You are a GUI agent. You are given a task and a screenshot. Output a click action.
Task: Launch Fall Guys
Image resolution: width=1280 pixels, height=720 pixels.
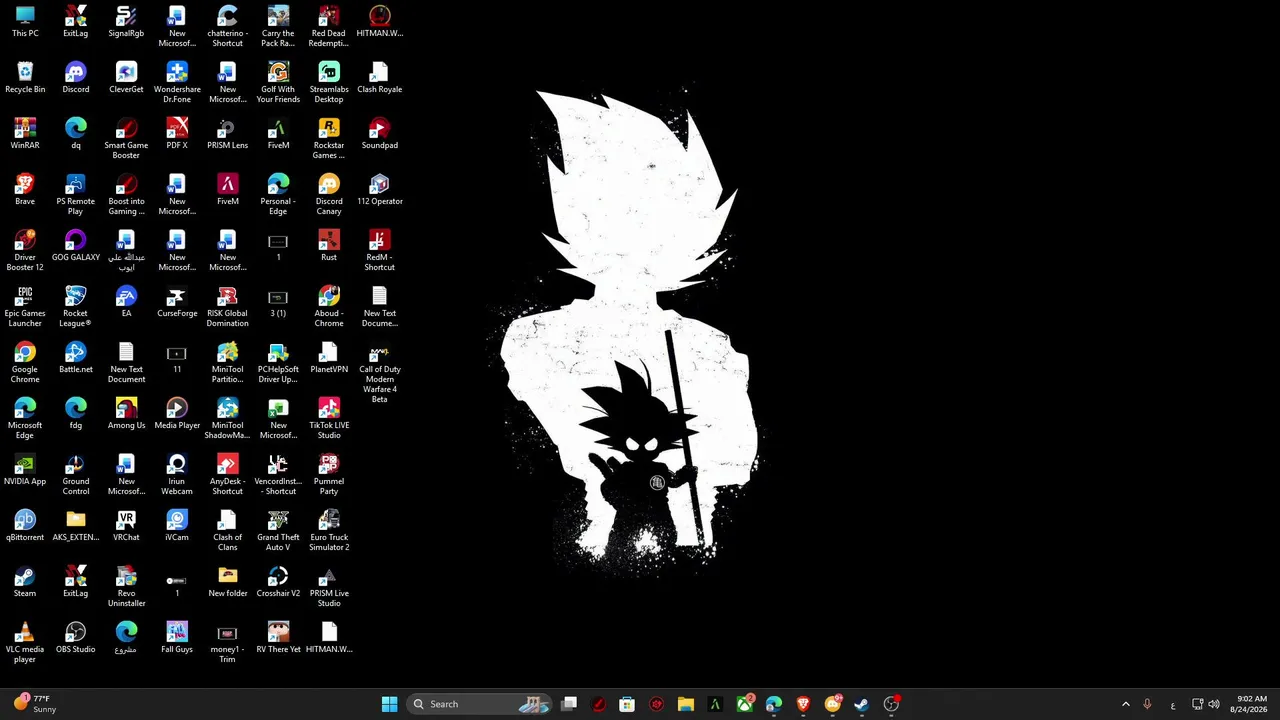tap(177, 638)
